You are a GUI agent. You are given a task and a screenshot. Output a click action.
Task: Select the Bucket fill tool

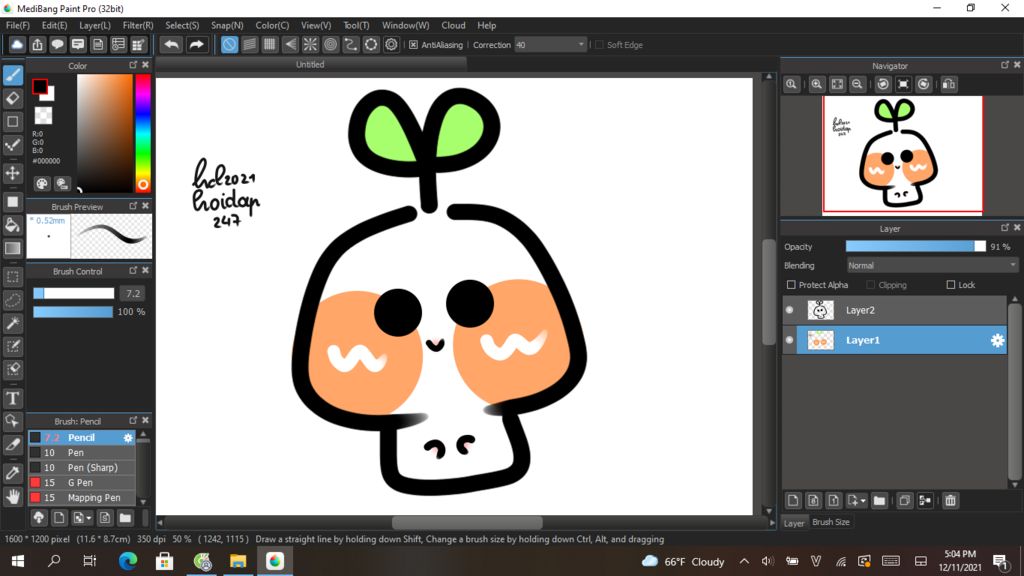point(13,225)
